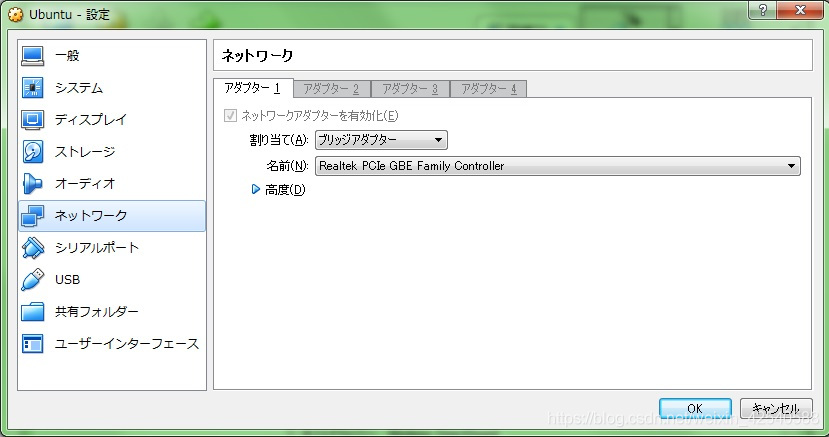
Task: Close the Ubuntu settings dialog
Action: click(x=800, y=10)
